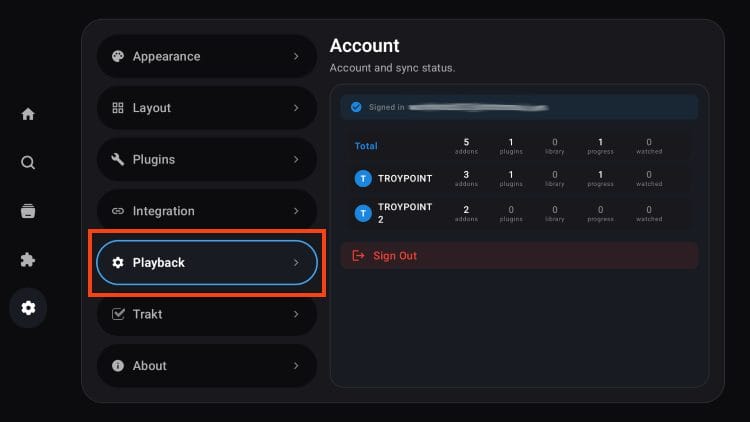Click the Signed in checkmark badge
The width and height of the screenshot is (750, 422).
click(x=356, y=107)
